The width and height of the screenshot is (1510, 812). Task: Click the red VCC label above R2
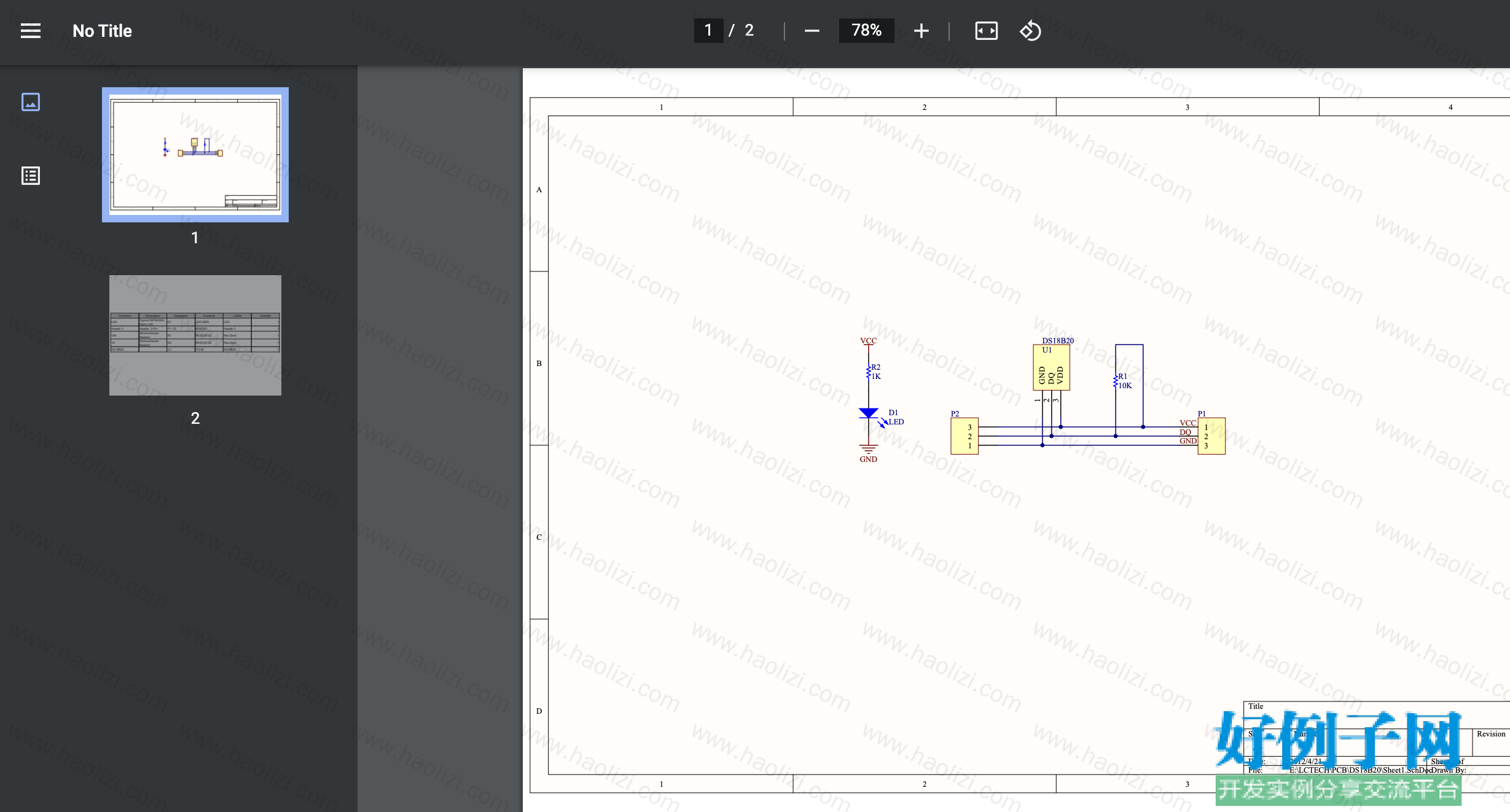tap(868, 341)
